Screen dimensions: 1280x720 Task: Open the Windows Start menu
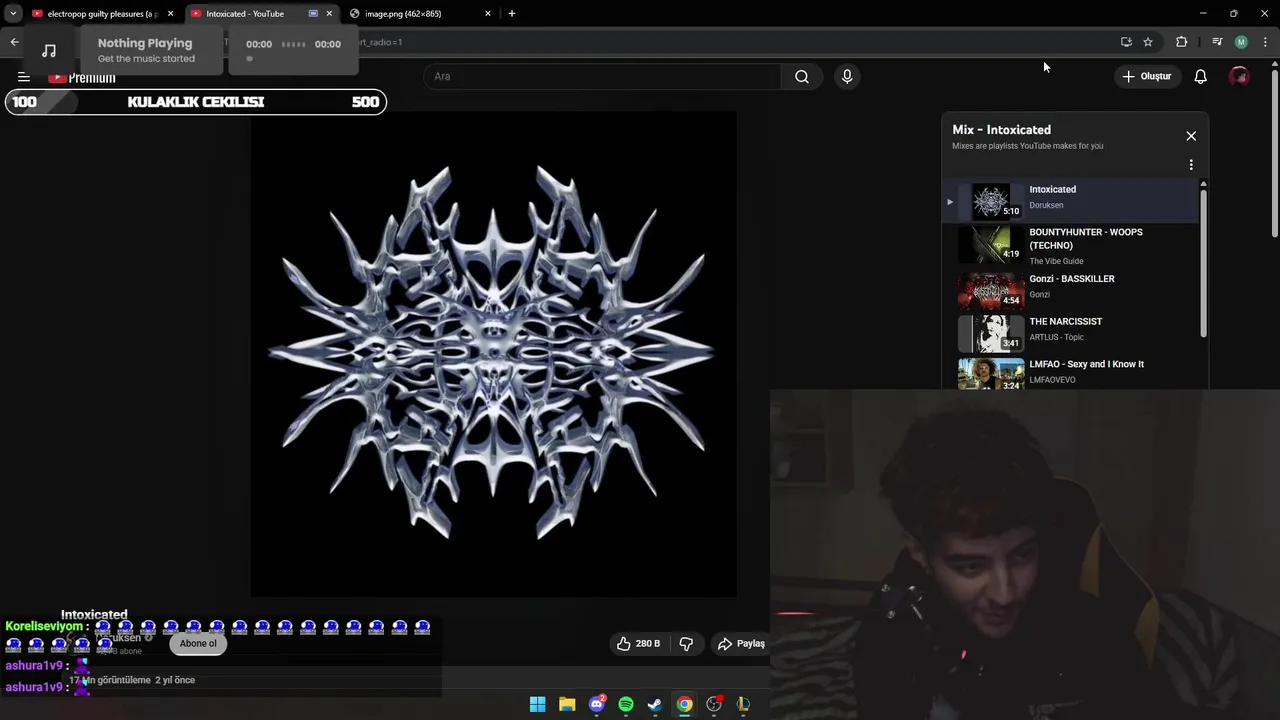pos(537,704)
